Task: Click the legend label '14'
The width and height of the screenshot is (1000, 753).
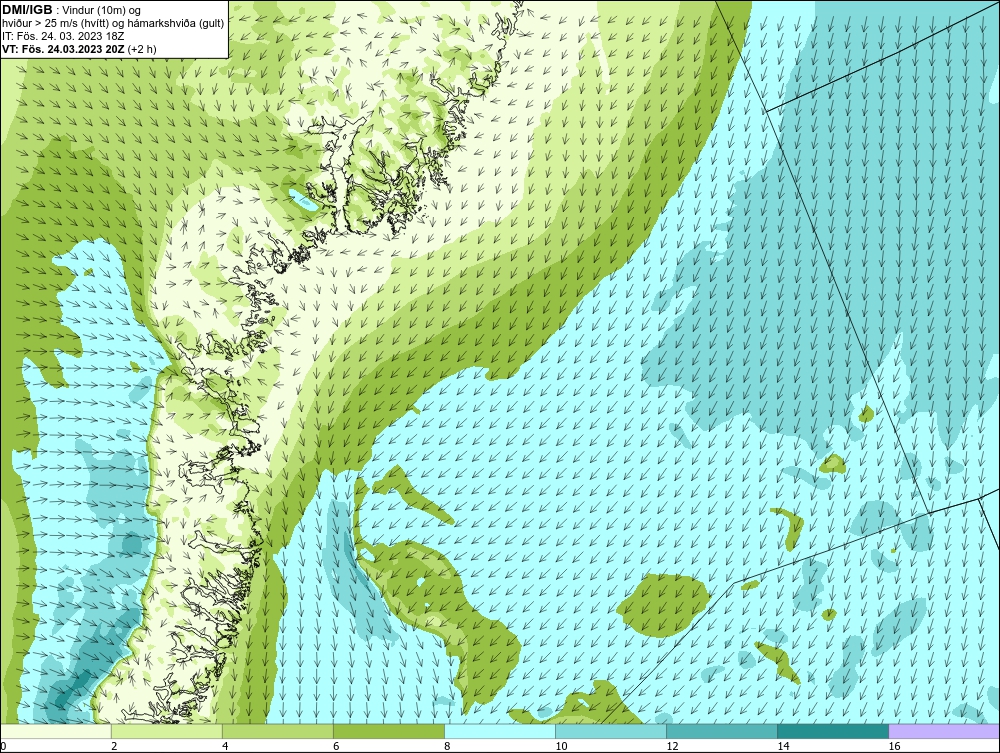Action: pyautogui.click(x=783, y=746)
